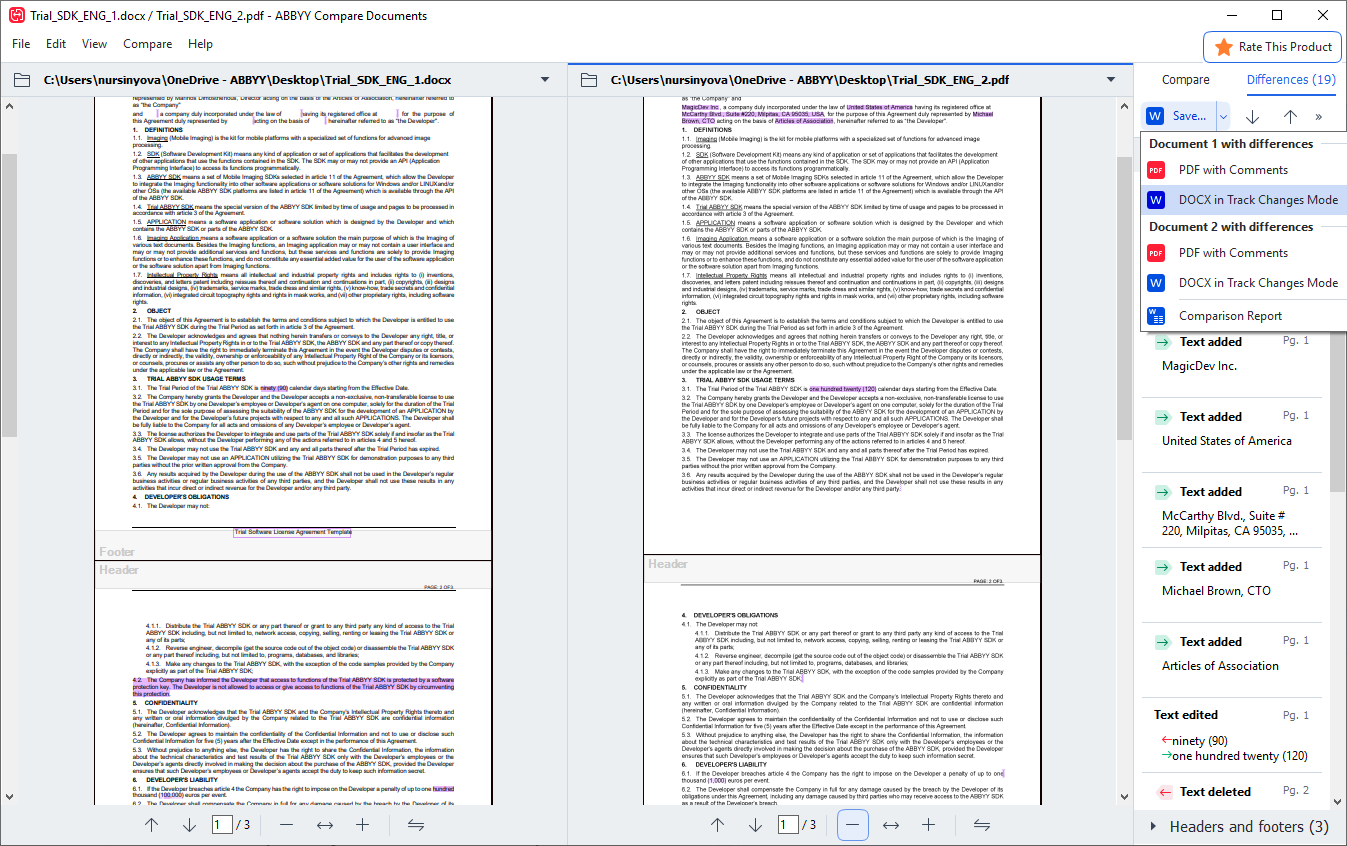
Task: Open the Compare menu
Action: click(147, 44)
